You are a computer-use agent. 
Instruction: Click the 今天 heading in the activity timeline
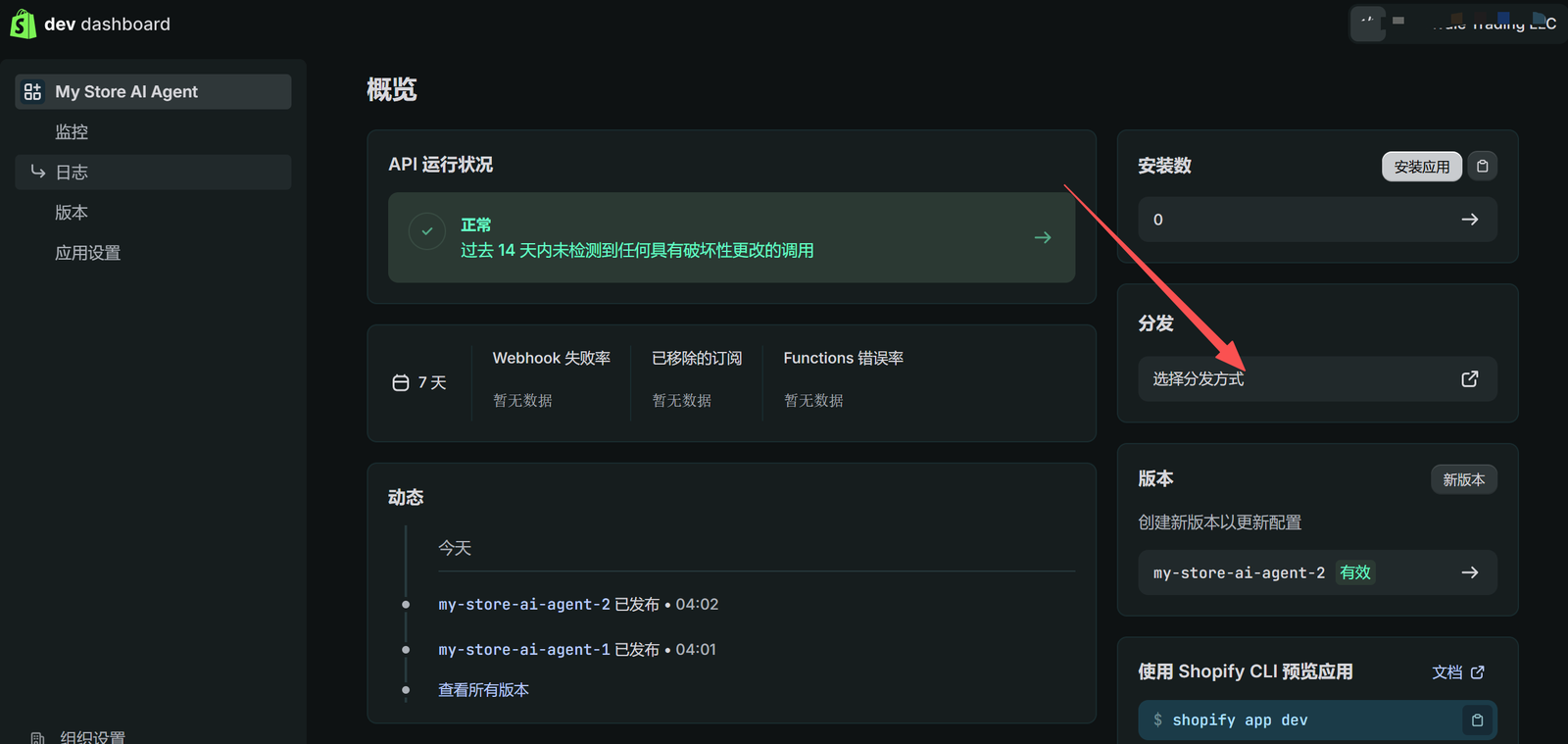(455, 548)
